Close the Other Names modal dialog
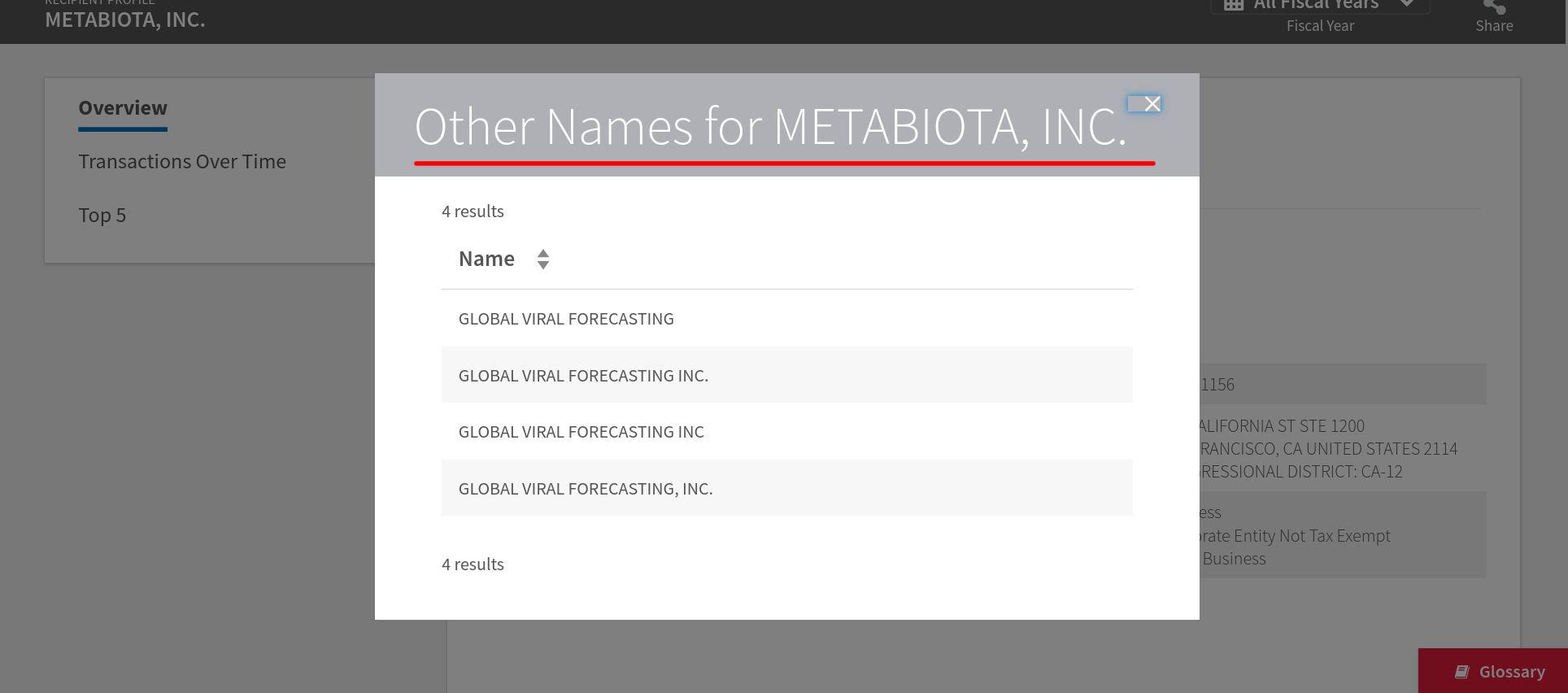1568x693 pixels. point(1144,103)
